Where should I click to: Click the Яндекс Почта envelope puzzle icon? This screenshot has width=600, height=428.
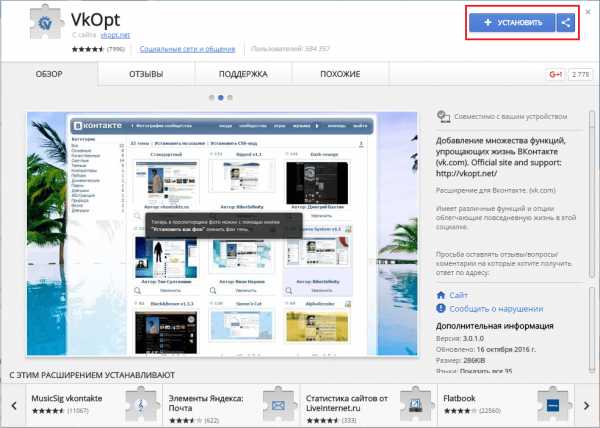point(279,404)
